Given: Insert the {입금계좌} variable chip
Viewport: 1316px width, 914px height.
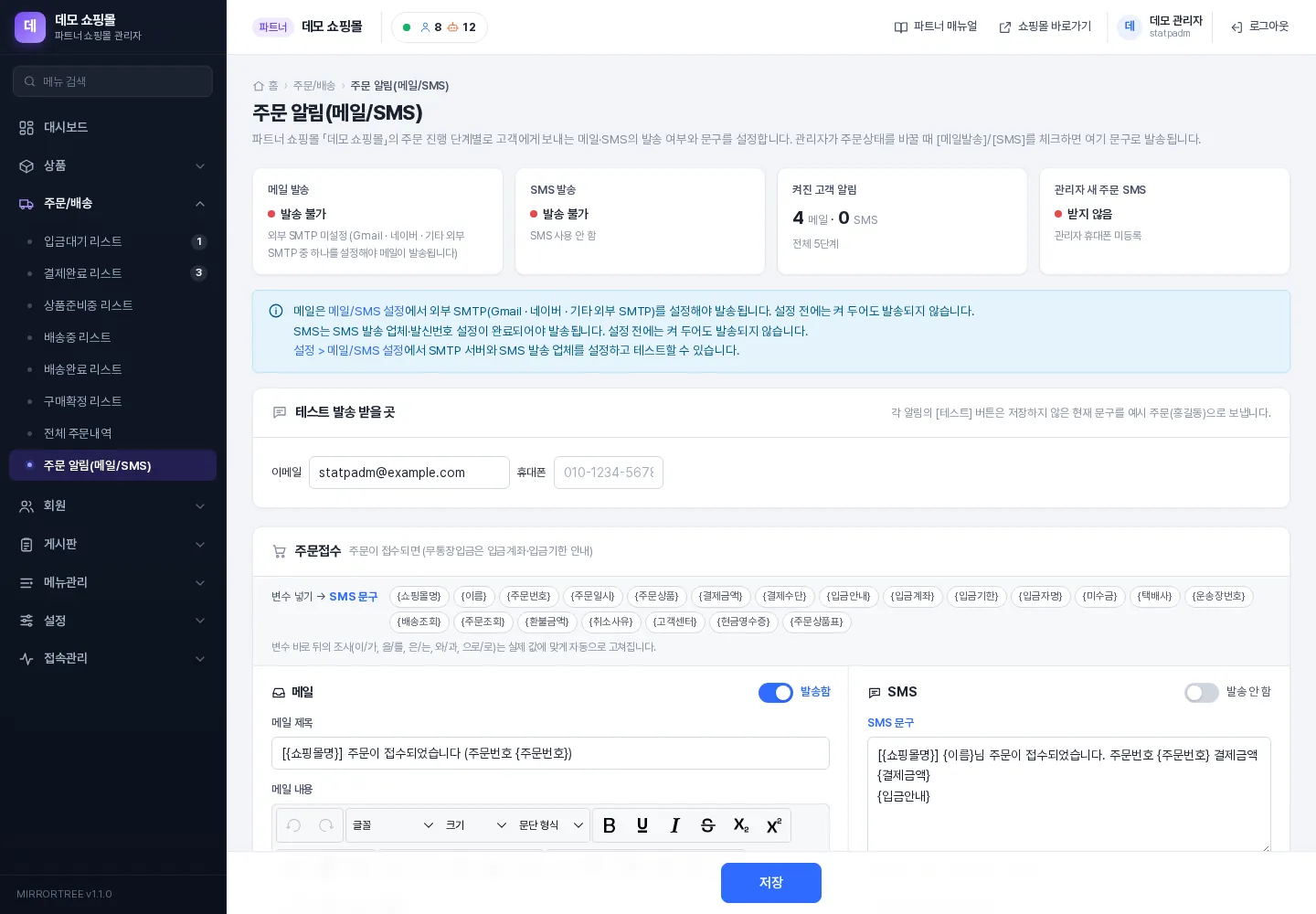Looking at the screenshot, I should pos(913,597).
